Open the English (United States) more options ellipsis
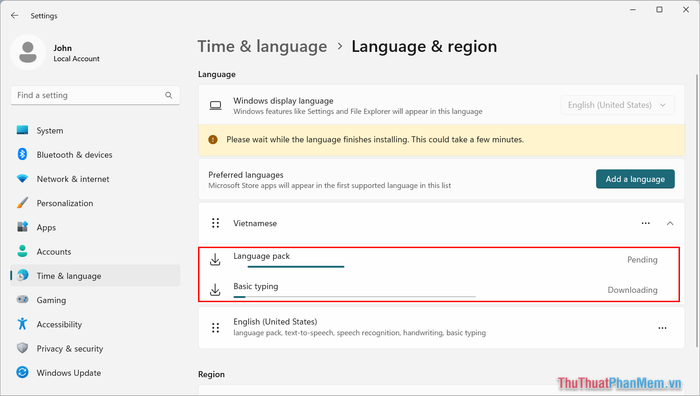700x396 pixels. 662,328
